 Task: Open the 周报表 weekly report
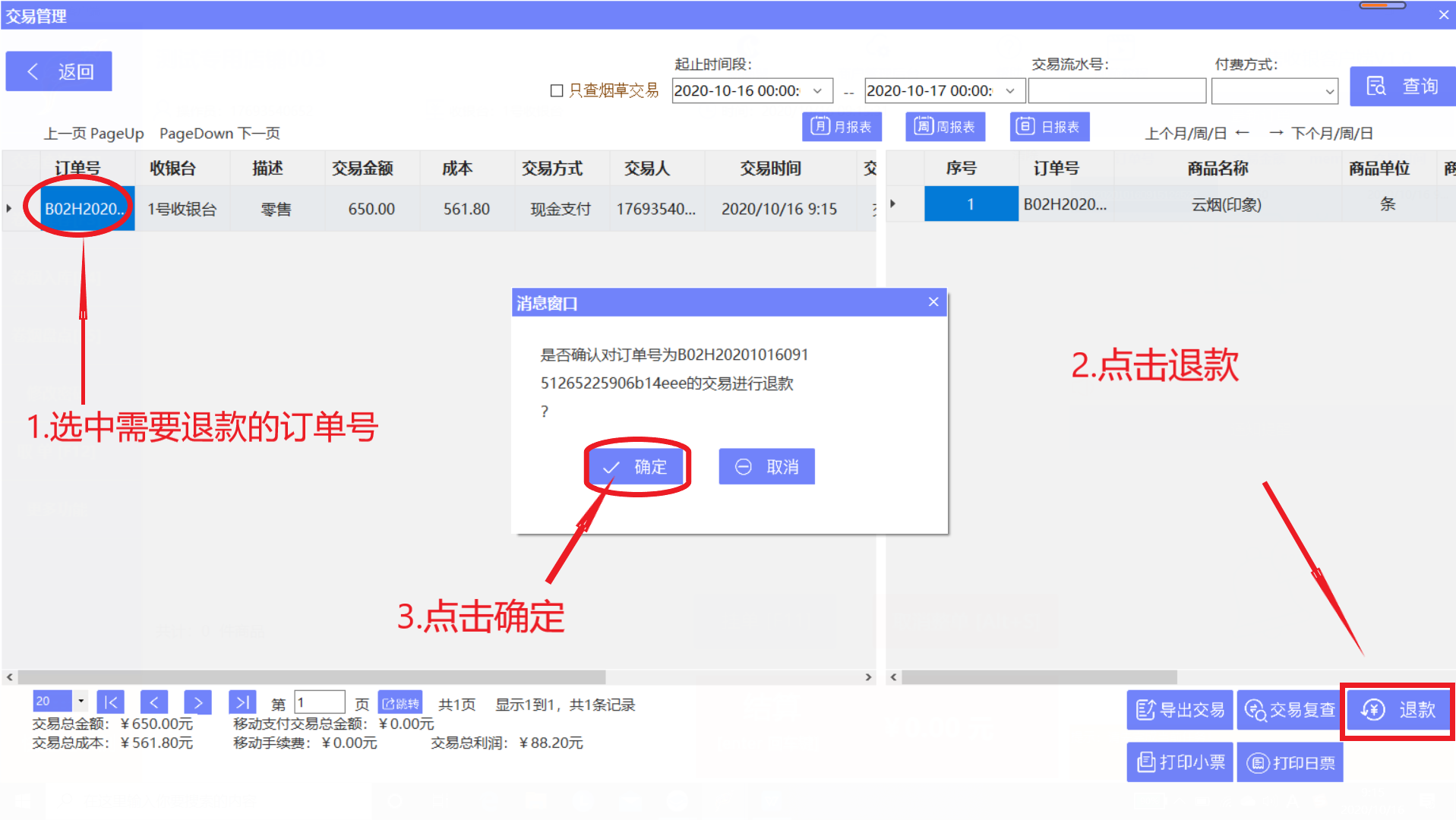point(945,127)
